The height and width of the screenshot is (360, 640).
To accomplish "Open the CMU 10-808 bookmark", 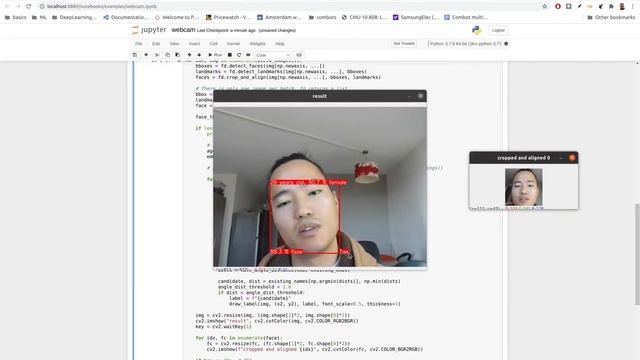I will (x=364, y=17).
